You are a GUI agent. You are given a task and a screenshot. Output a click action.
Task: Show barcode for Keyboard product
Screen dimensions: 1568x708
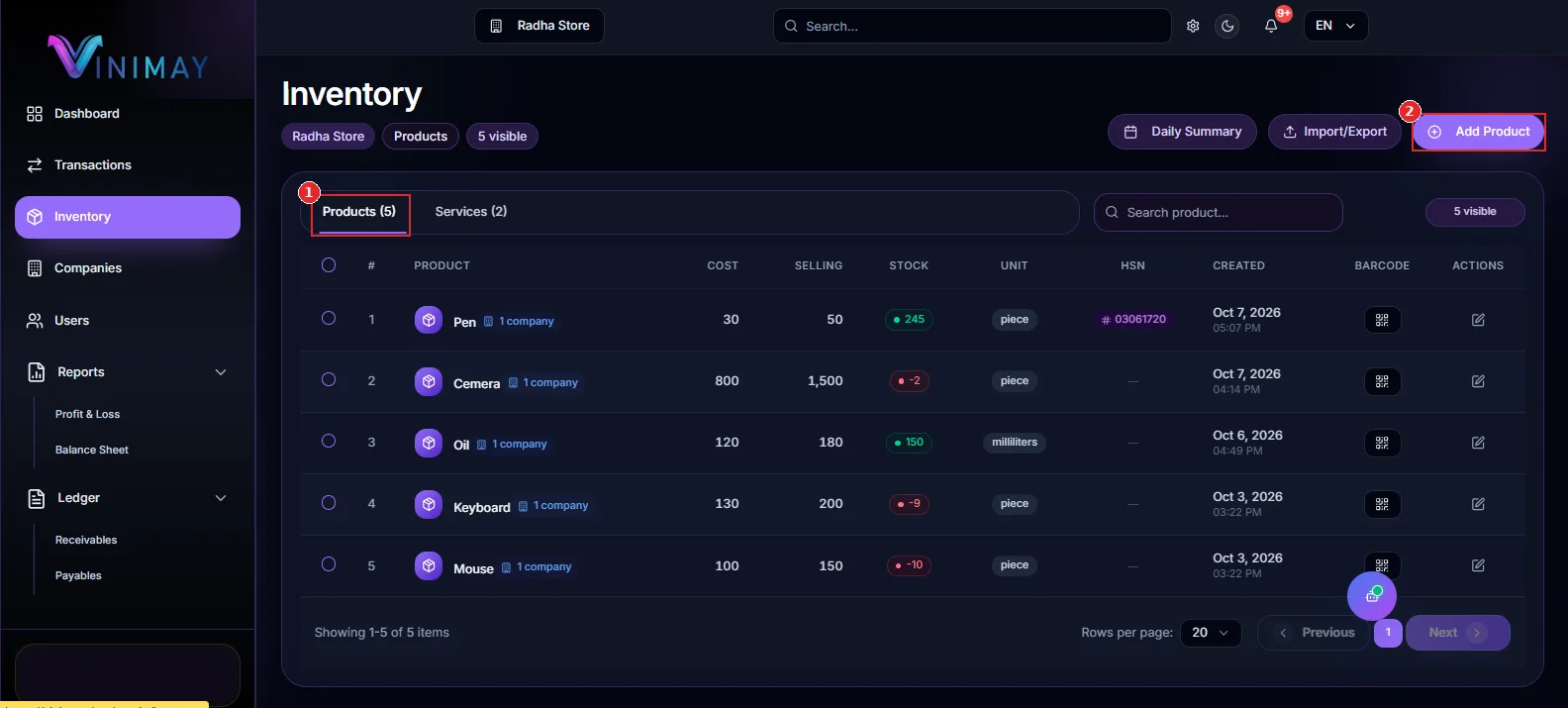(x=1382, y=504)
